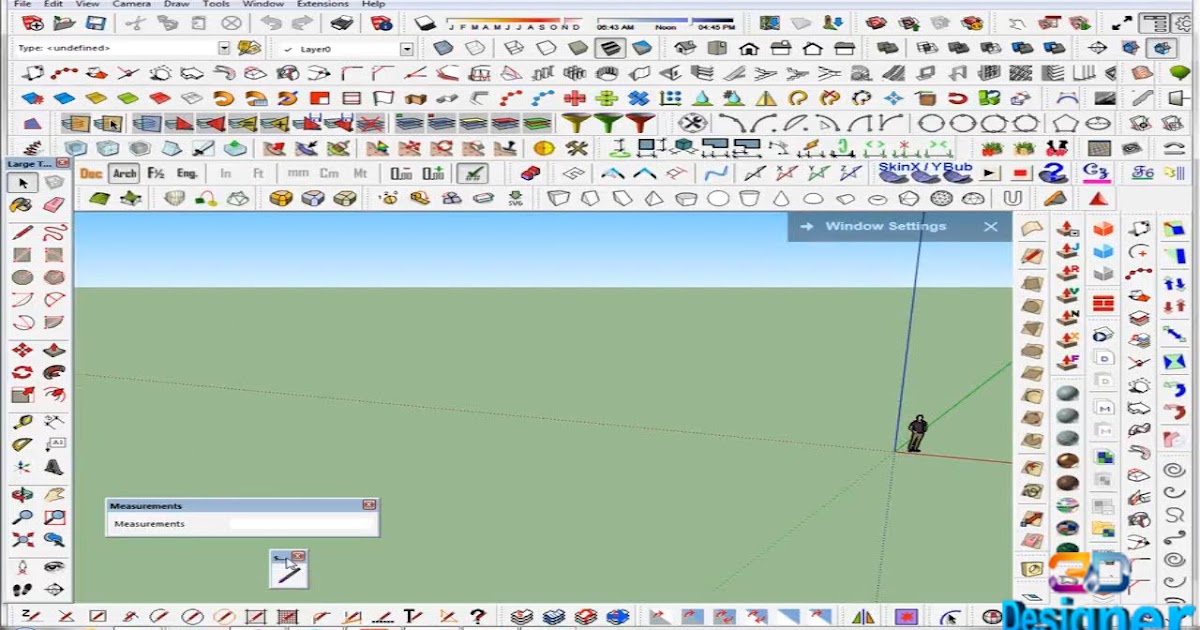Click inside the Measurements input field
This screenshot has height=630, width=1200.
302,524
